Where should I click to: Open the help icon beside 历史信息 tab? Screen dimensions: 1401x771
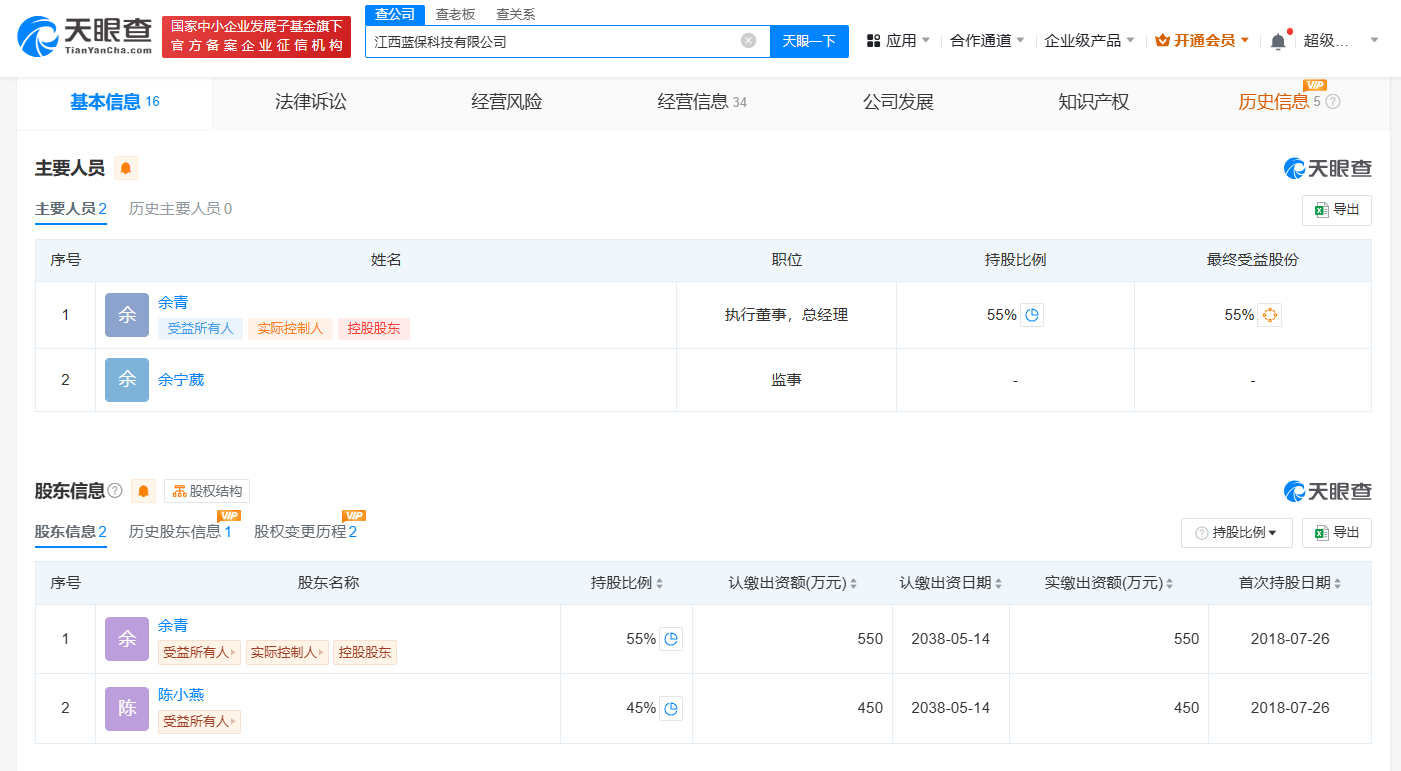click(x=1333, y=102)
